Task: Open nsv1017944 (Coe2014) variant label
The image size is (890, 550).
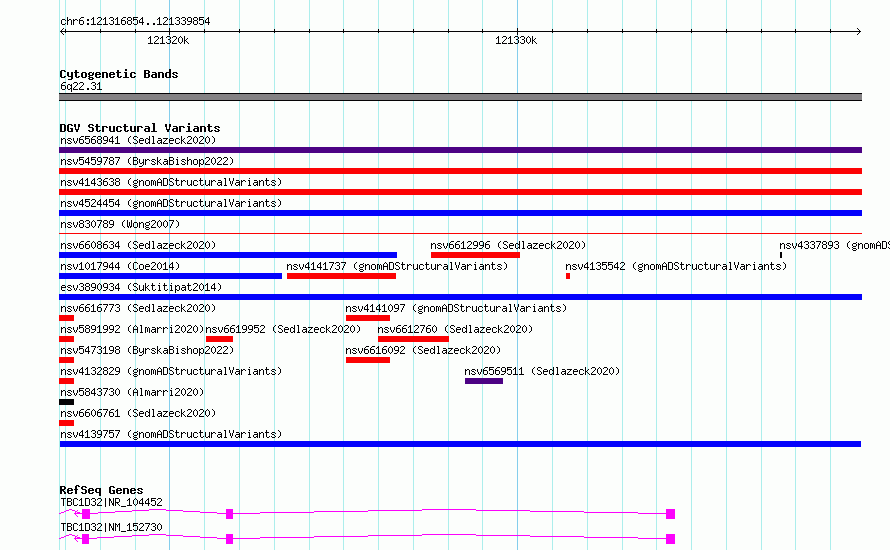Action: point(120,266)
